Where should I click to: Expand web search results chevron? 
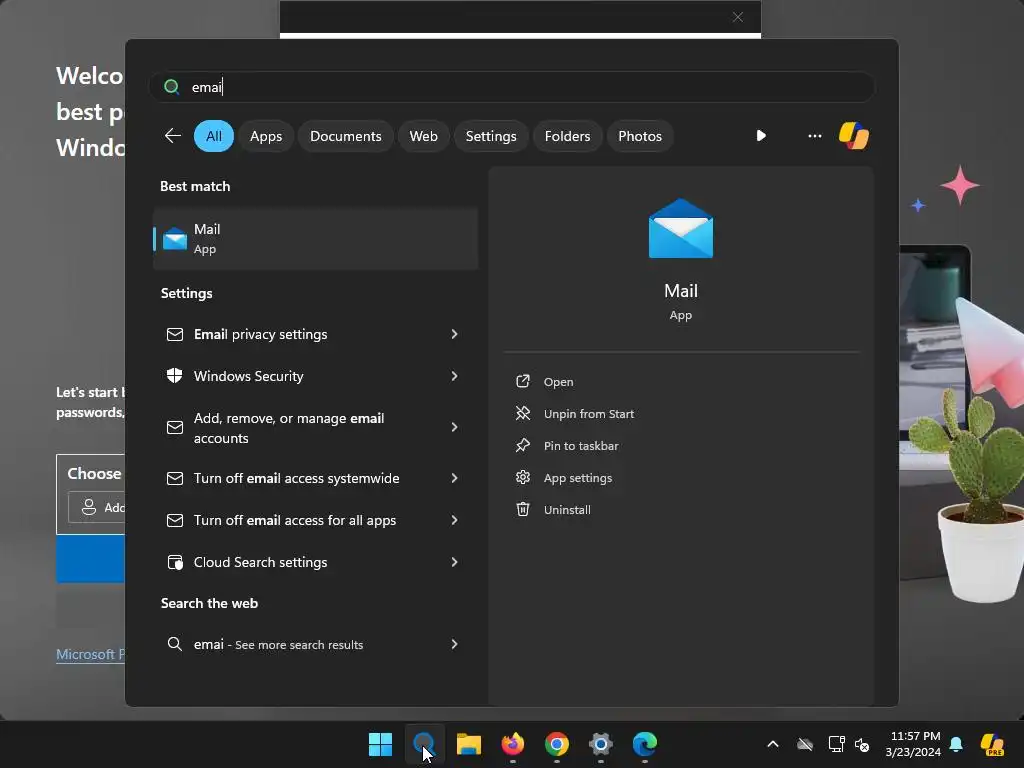[455, 645]
